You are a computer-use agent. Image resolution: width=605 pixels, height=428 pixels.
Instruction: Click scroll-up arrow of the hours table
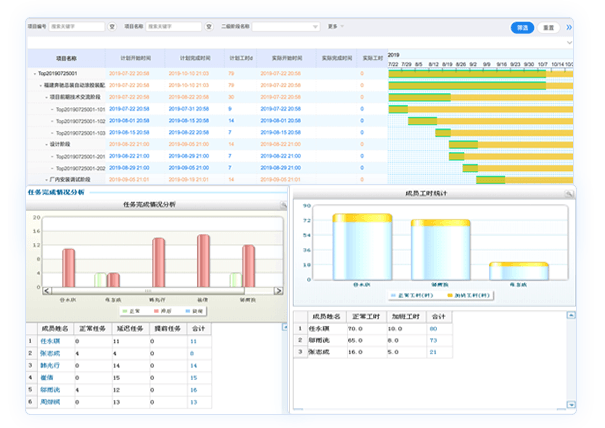point(571,316)
